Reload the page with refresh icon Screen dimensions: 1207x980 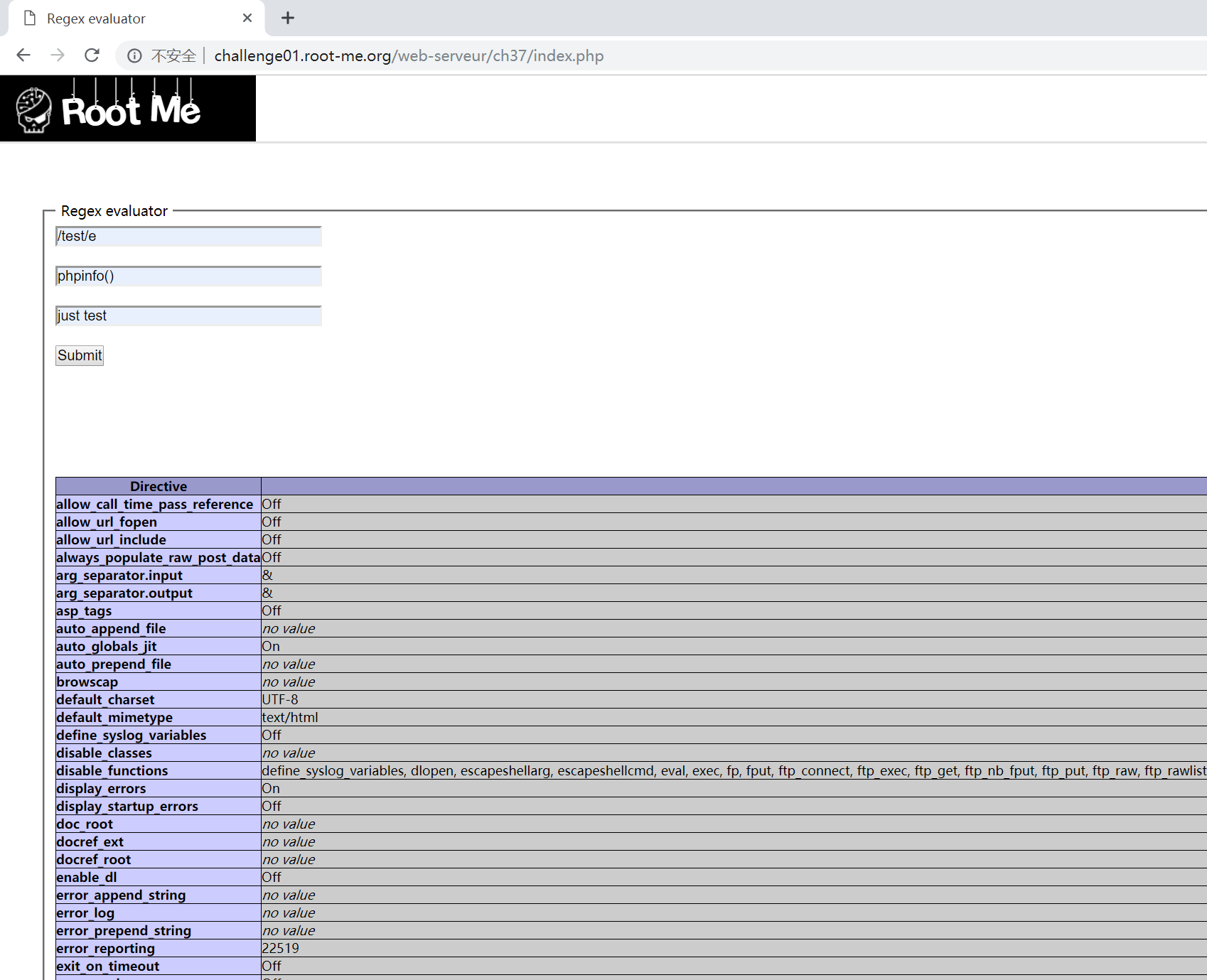tap(92, 55)
